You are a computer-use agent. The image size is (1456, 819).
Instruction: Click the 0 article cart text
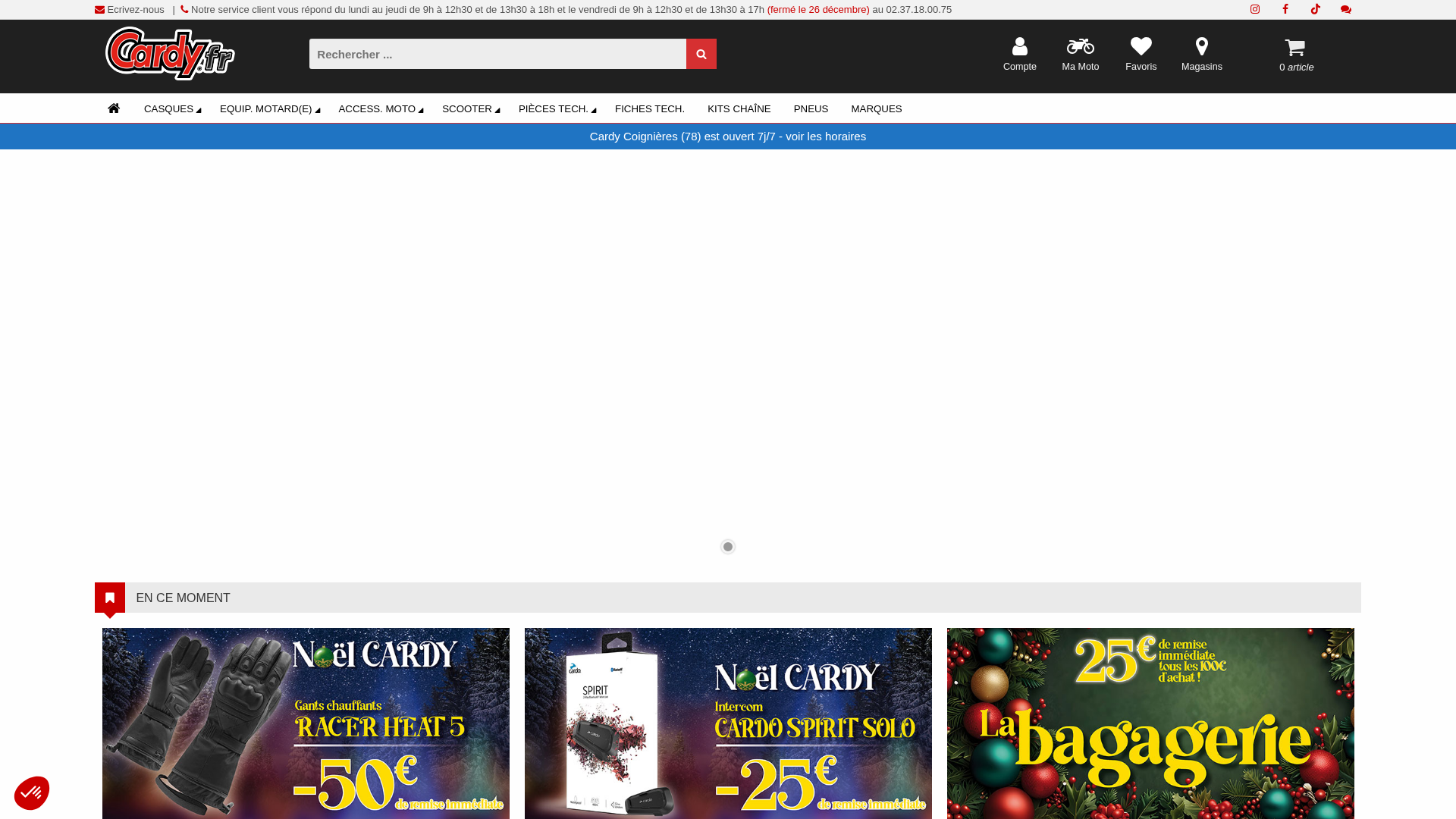[x=1297, y=67]
